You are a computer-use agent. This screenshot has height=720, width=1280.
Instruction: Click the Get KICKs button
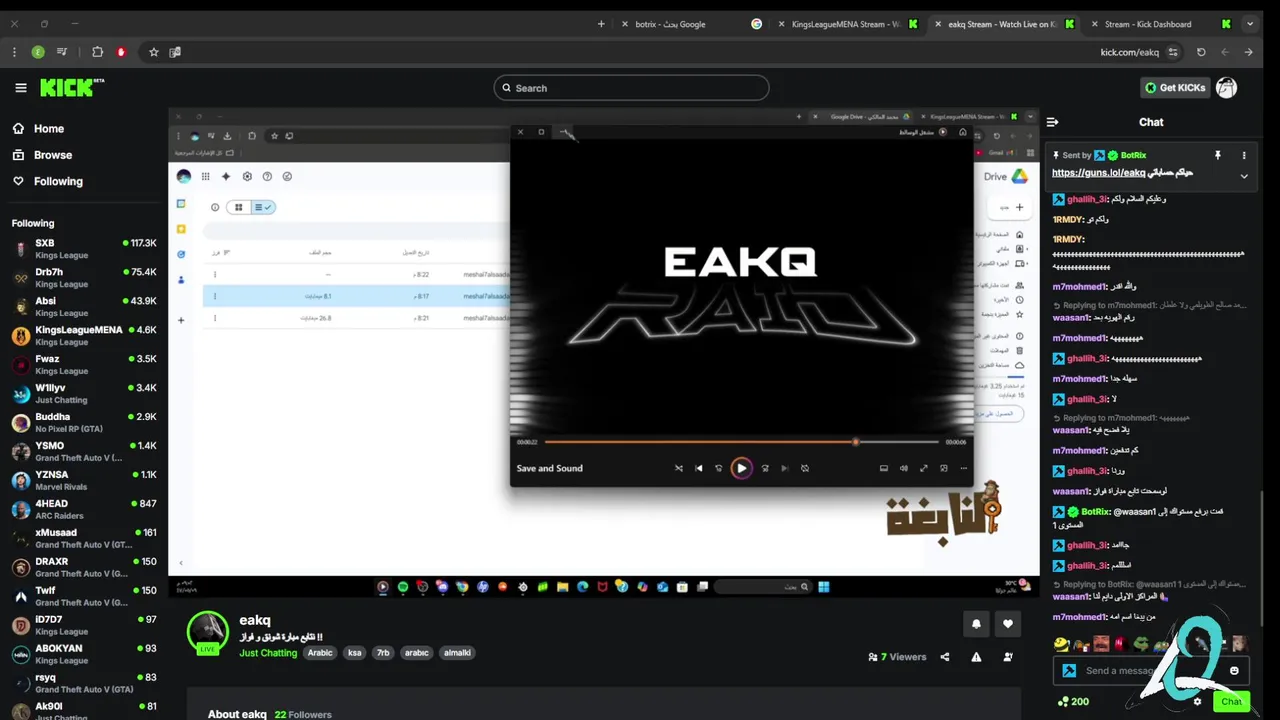1175,88
